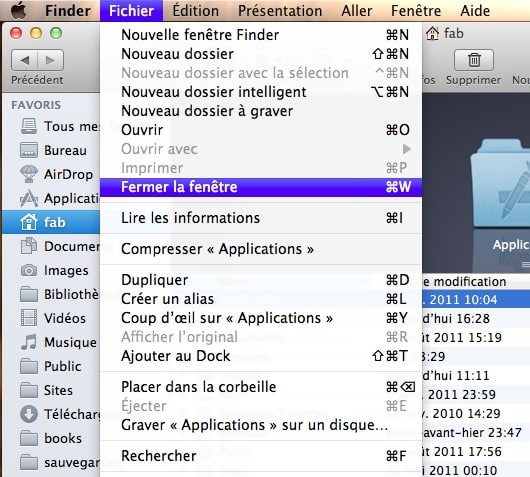Open the Présentation menu

pos(280,11)
